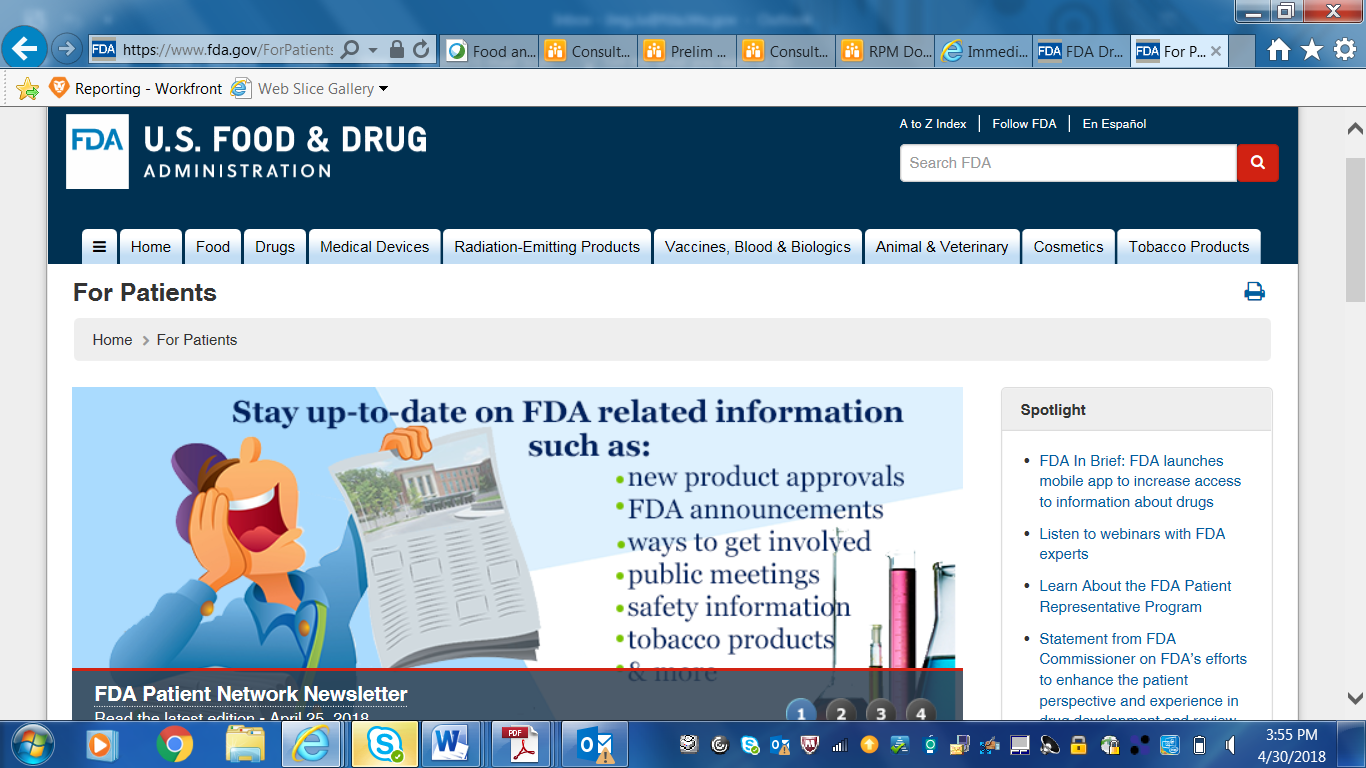Open the Tobacco Products navigation tab
This screenshot has width=1366, height=768.
(1189, 247)
